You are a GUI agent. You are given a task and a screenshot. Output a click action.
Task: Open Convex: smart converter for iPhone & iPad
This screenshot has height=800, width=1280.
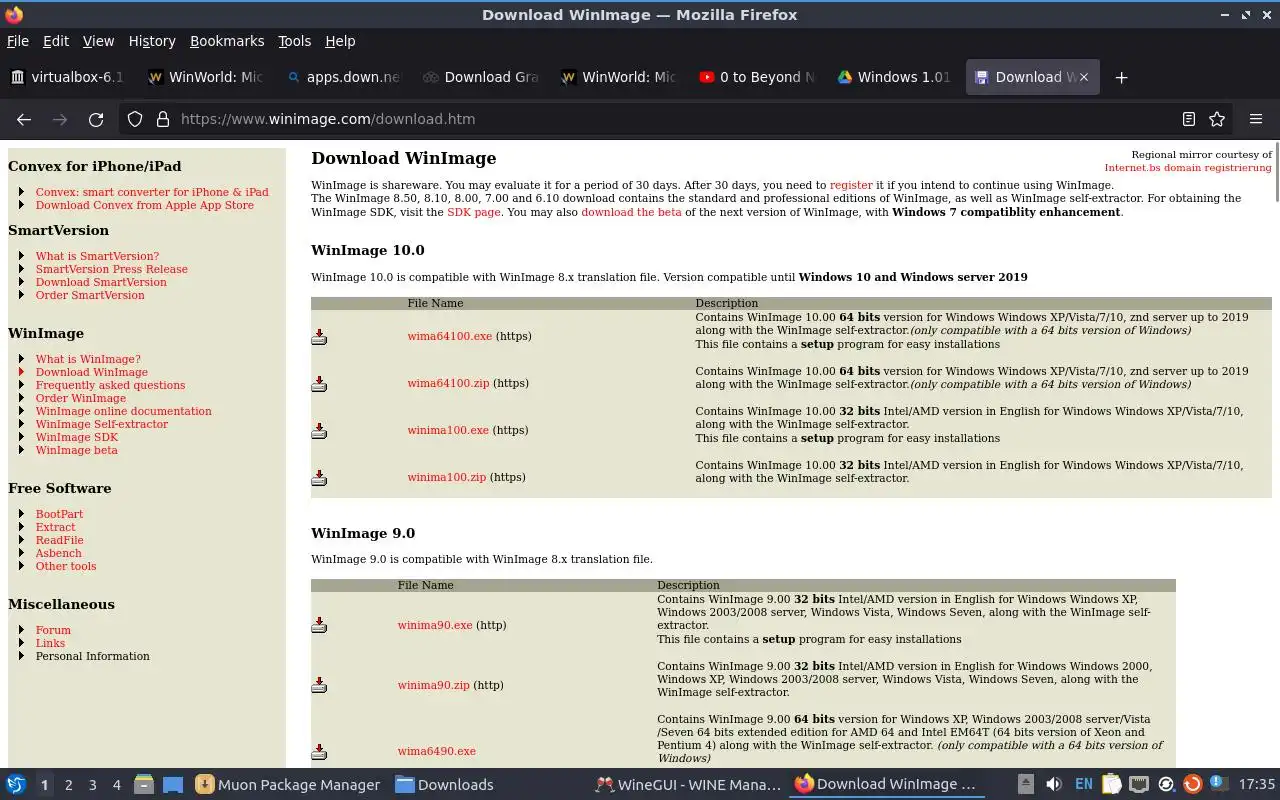tap(152, 192)
